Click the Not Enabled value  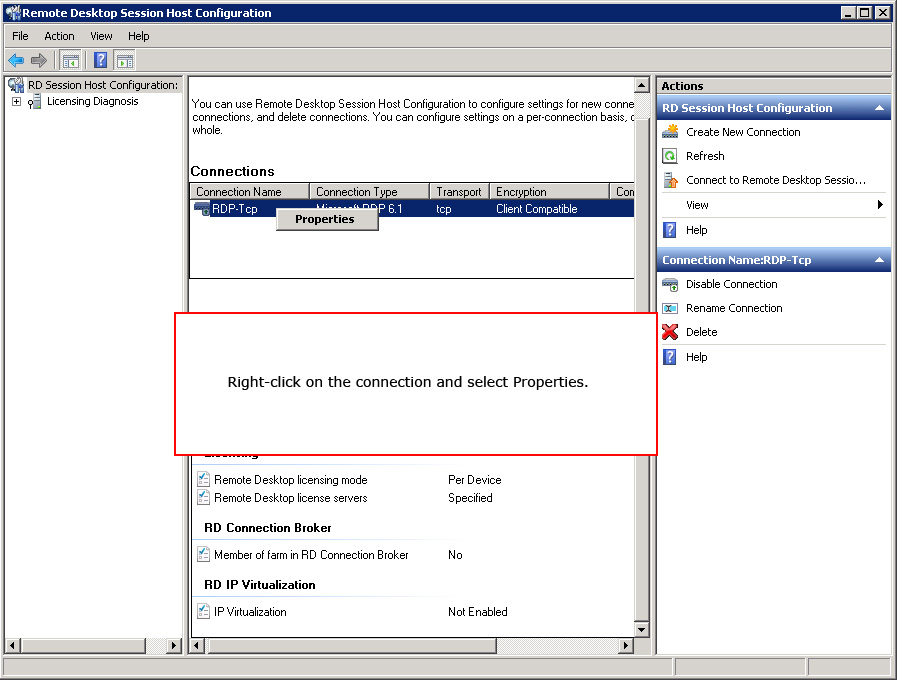click(478, 612)
